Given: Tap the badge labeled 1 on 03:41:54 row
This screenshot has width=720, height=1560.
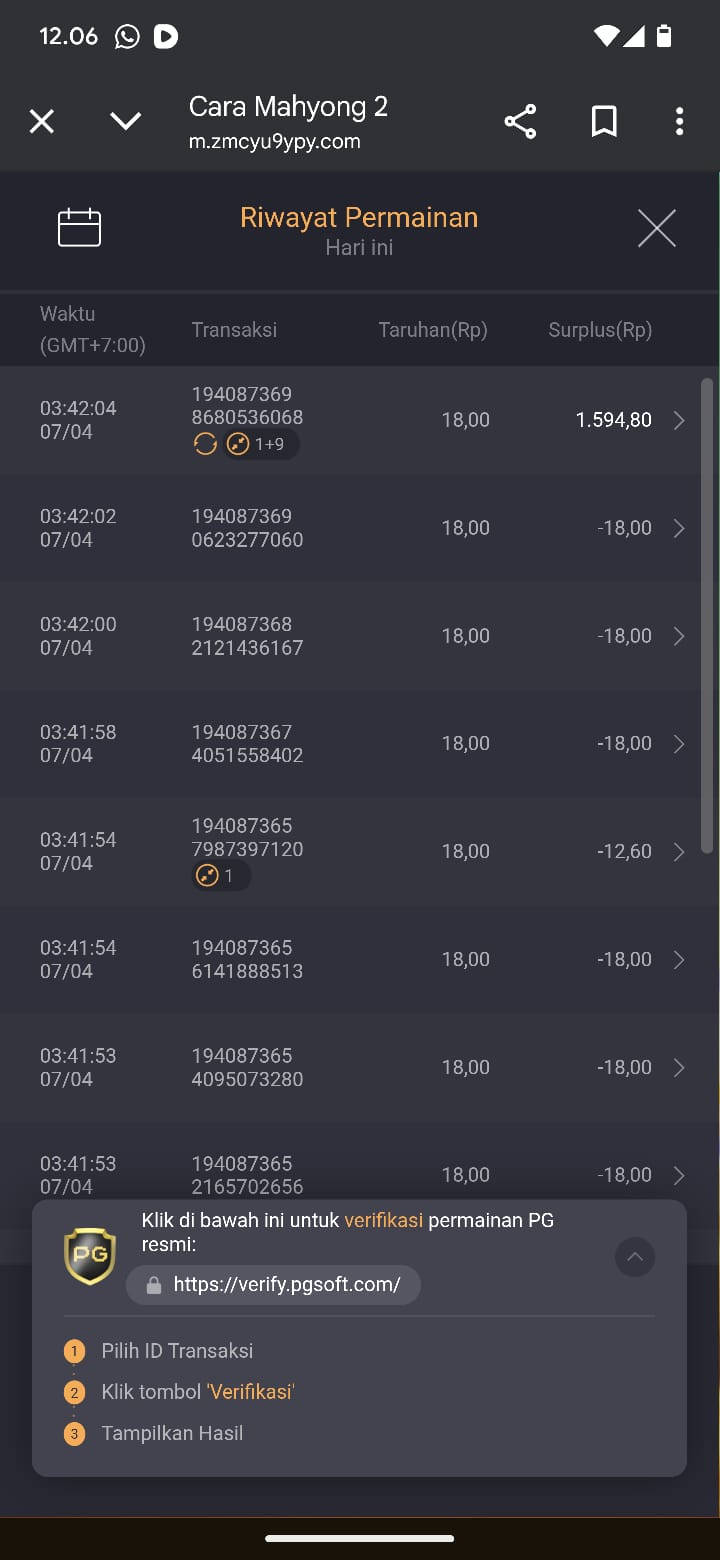Looking at the screenshot, I should point(221,876).
